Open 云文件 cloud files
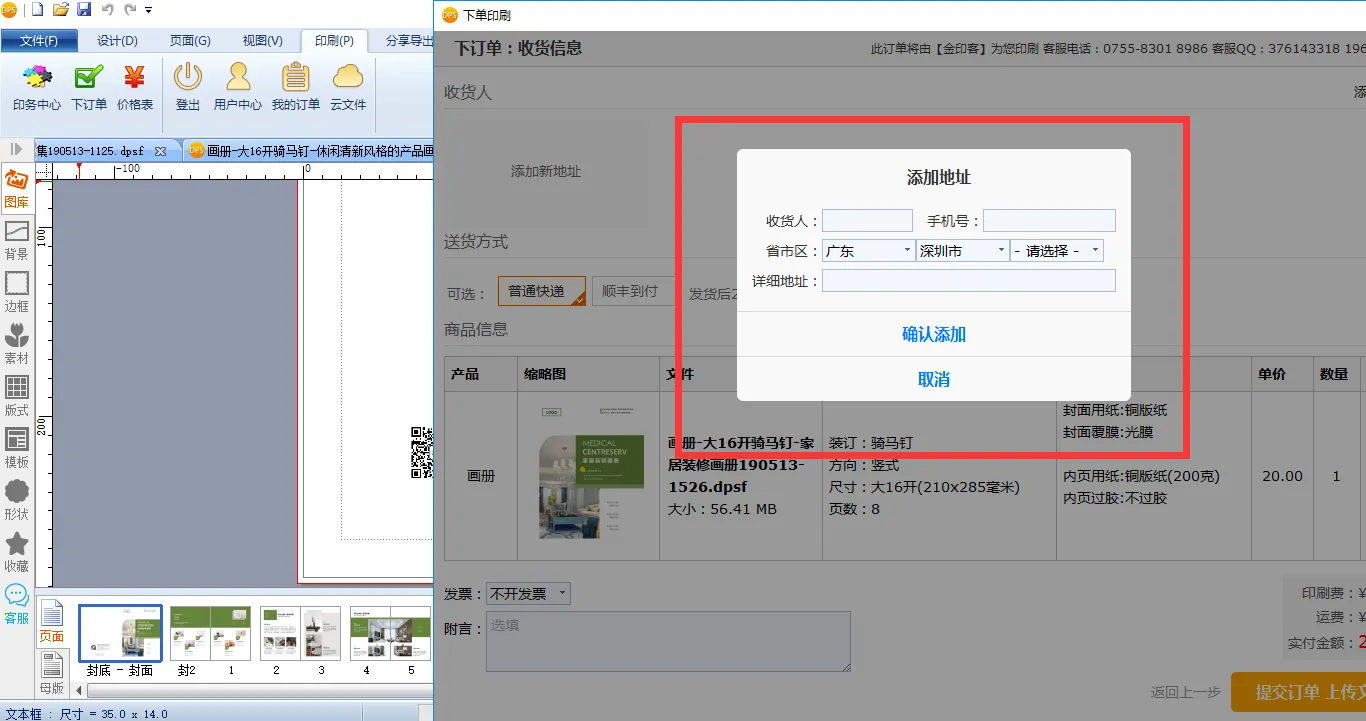Screen dimensions: 1366x721 coord(348,86)
